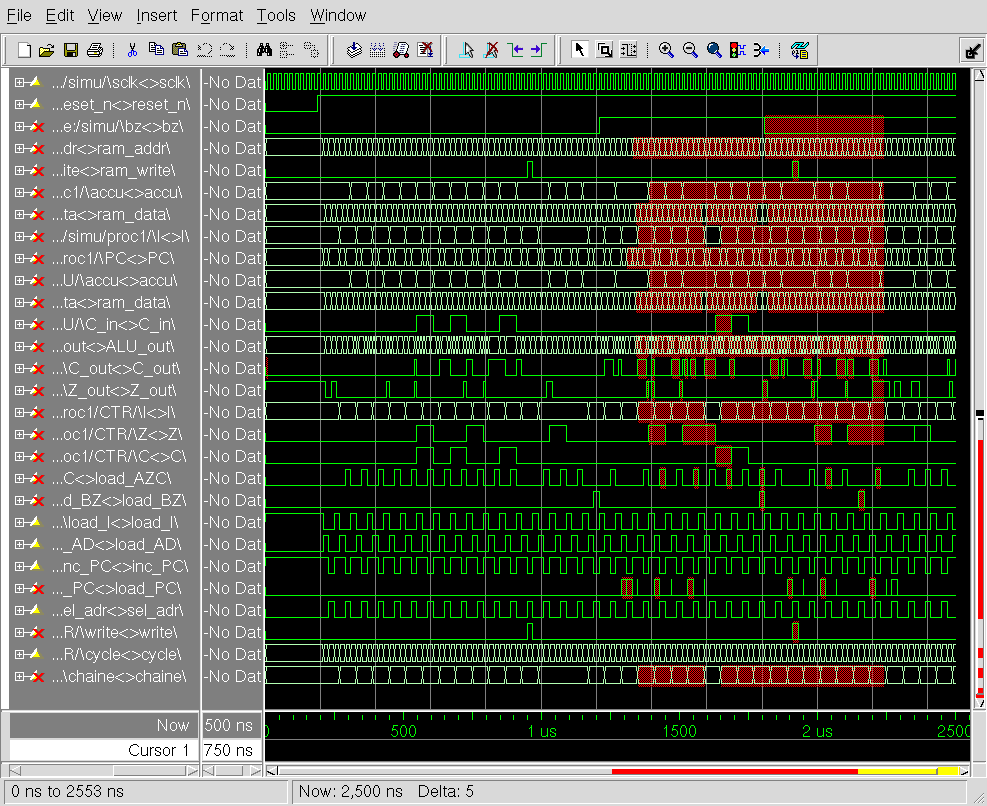Open Find with the binoculars icon

[265, 50]
